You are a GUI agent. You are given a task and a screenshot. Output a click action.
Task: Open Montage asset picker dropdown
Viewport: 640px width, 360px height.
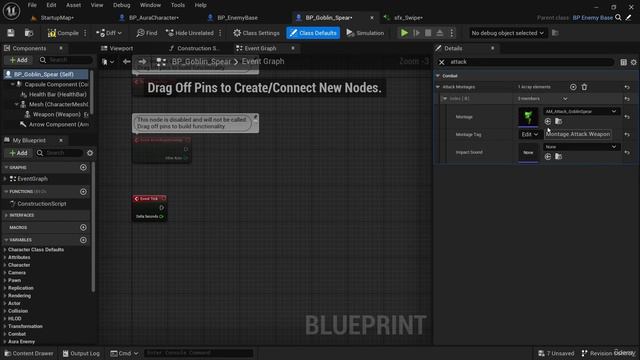[581, 111]
